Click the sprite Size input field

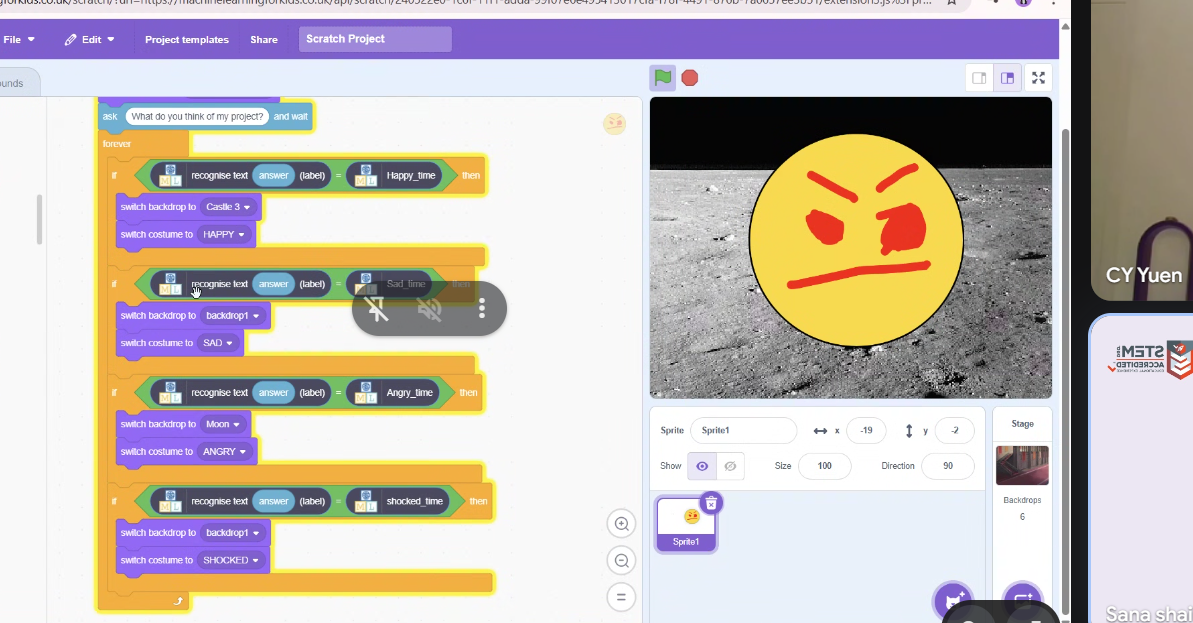(824, 466)
